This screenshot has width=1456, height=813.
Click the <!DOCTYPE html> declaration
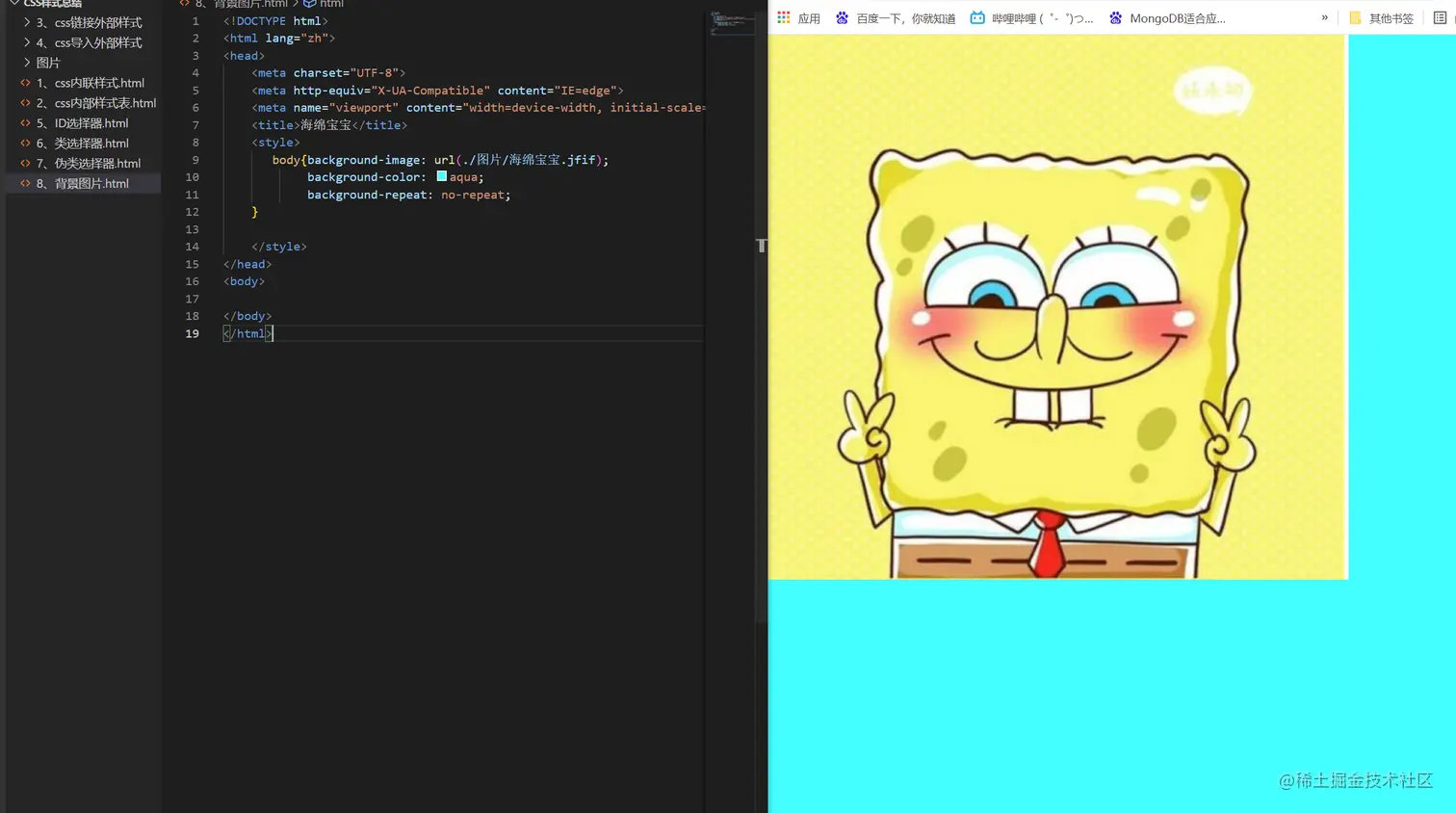point(275,21)
